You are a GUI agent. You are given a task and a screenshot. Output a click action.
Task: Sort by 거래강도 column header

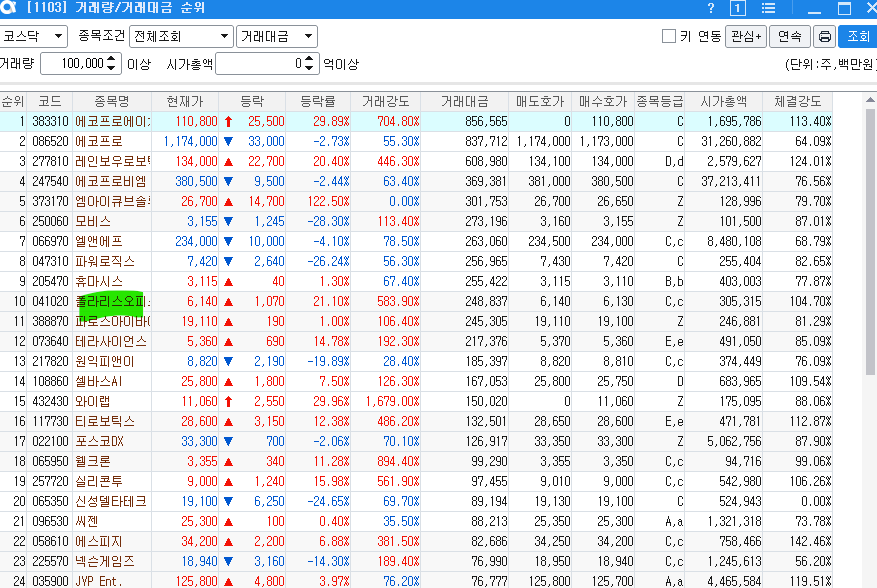386,101
